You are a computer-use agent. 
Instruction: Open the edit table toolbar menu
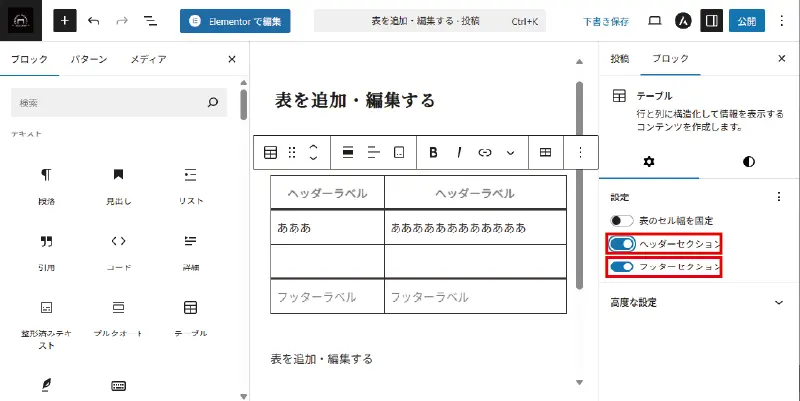tap(545, 152)
